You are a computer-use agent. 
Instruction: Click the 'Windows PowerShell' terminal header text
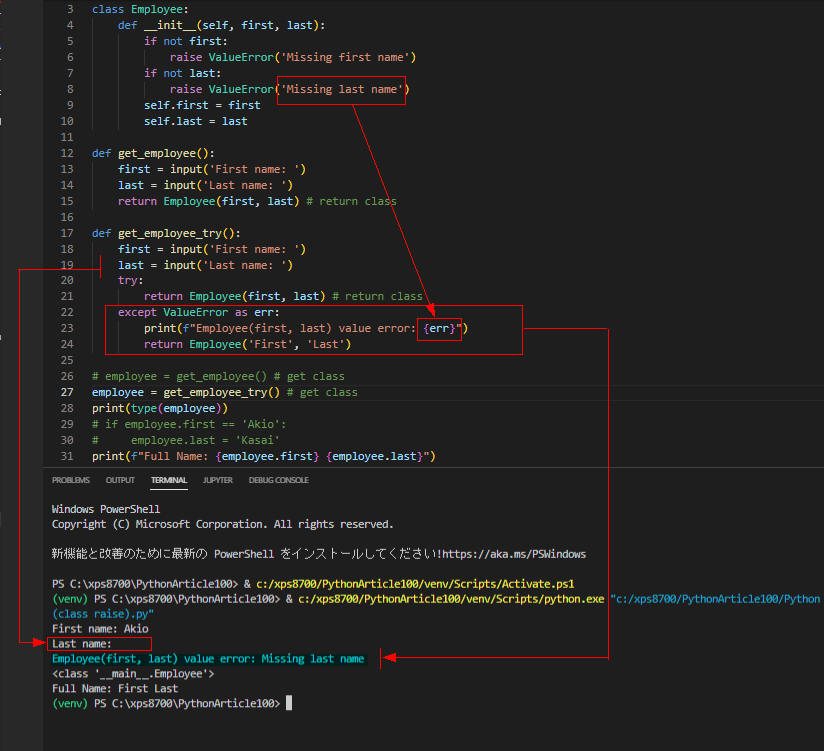[106, 509]
